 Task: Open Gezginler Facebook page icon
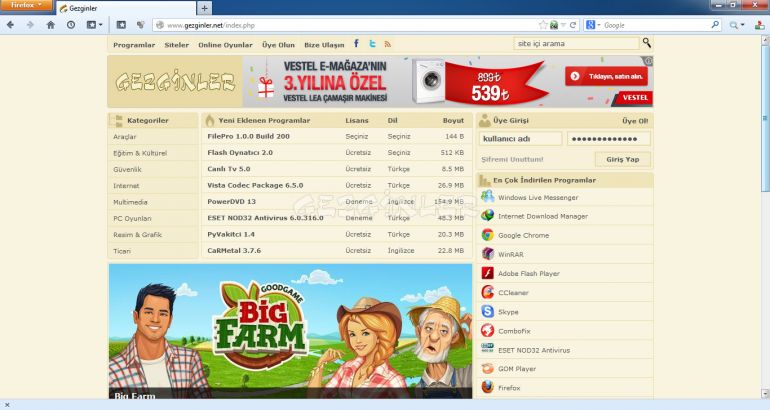[357, 44]
